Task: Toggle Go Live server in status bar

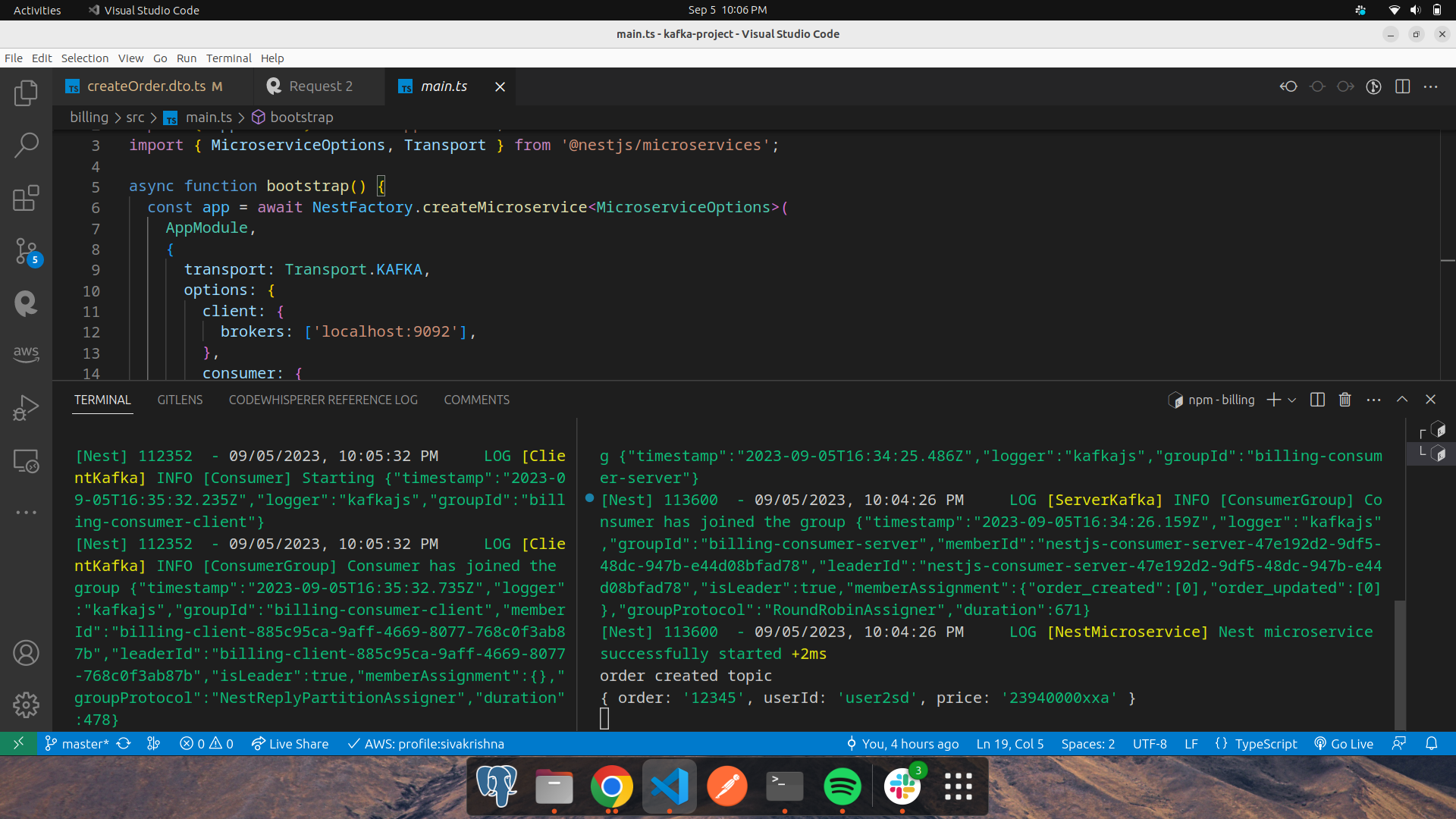Action: tap(1343, 744)
